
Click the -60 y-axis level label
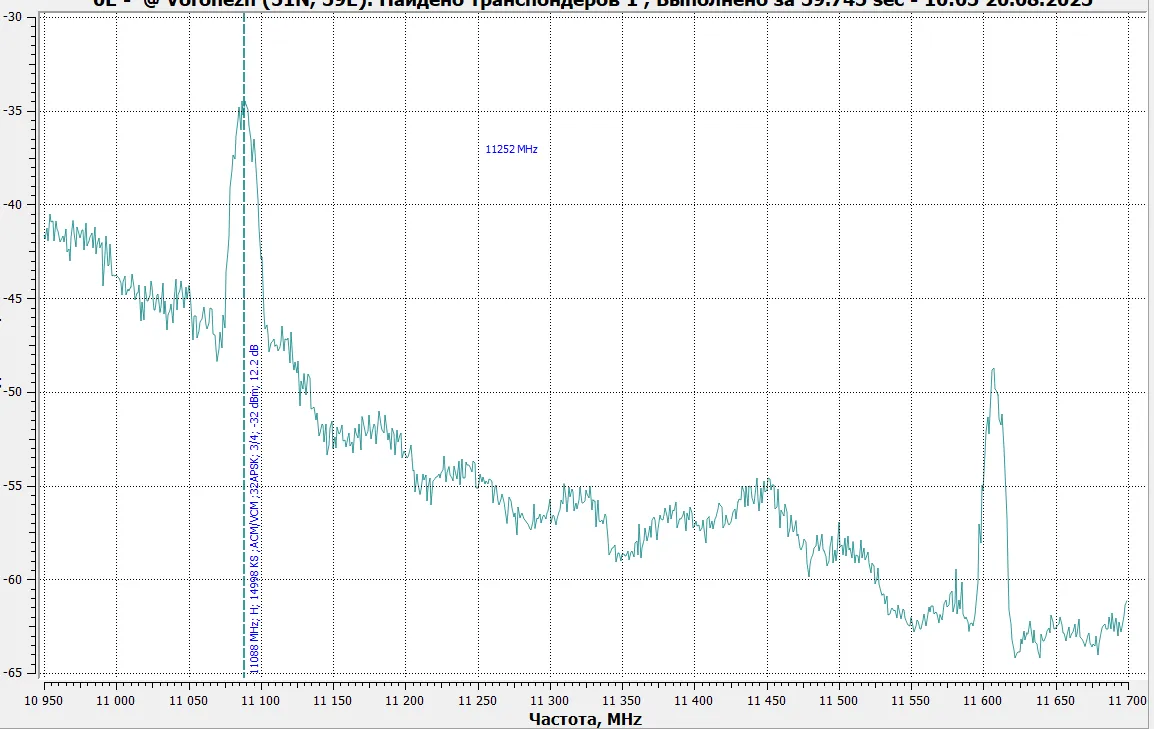(x=17, y=579)
